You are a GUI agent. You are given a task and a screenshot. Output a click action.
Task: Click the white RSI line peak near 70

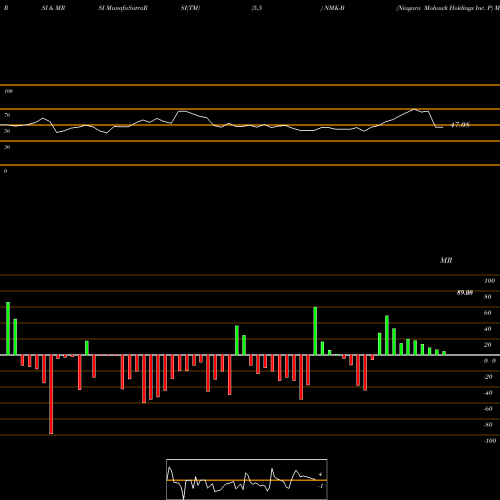pyautogui.click(x=414, y=109)
